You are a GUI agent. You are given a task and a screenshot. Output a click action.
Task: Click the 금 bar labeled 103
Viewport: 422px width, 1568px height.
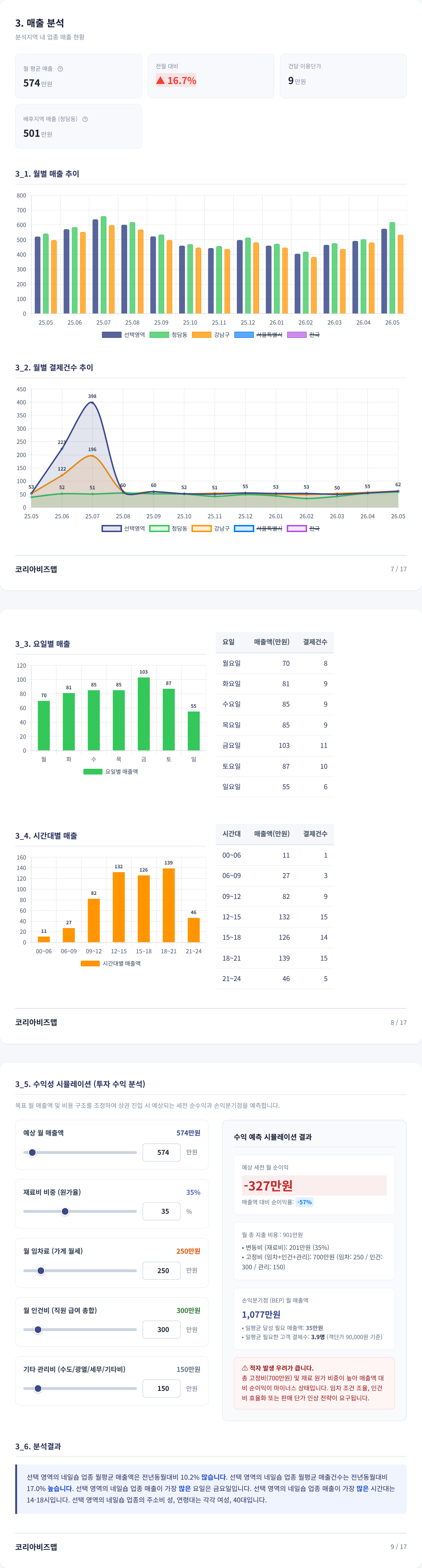144,714
